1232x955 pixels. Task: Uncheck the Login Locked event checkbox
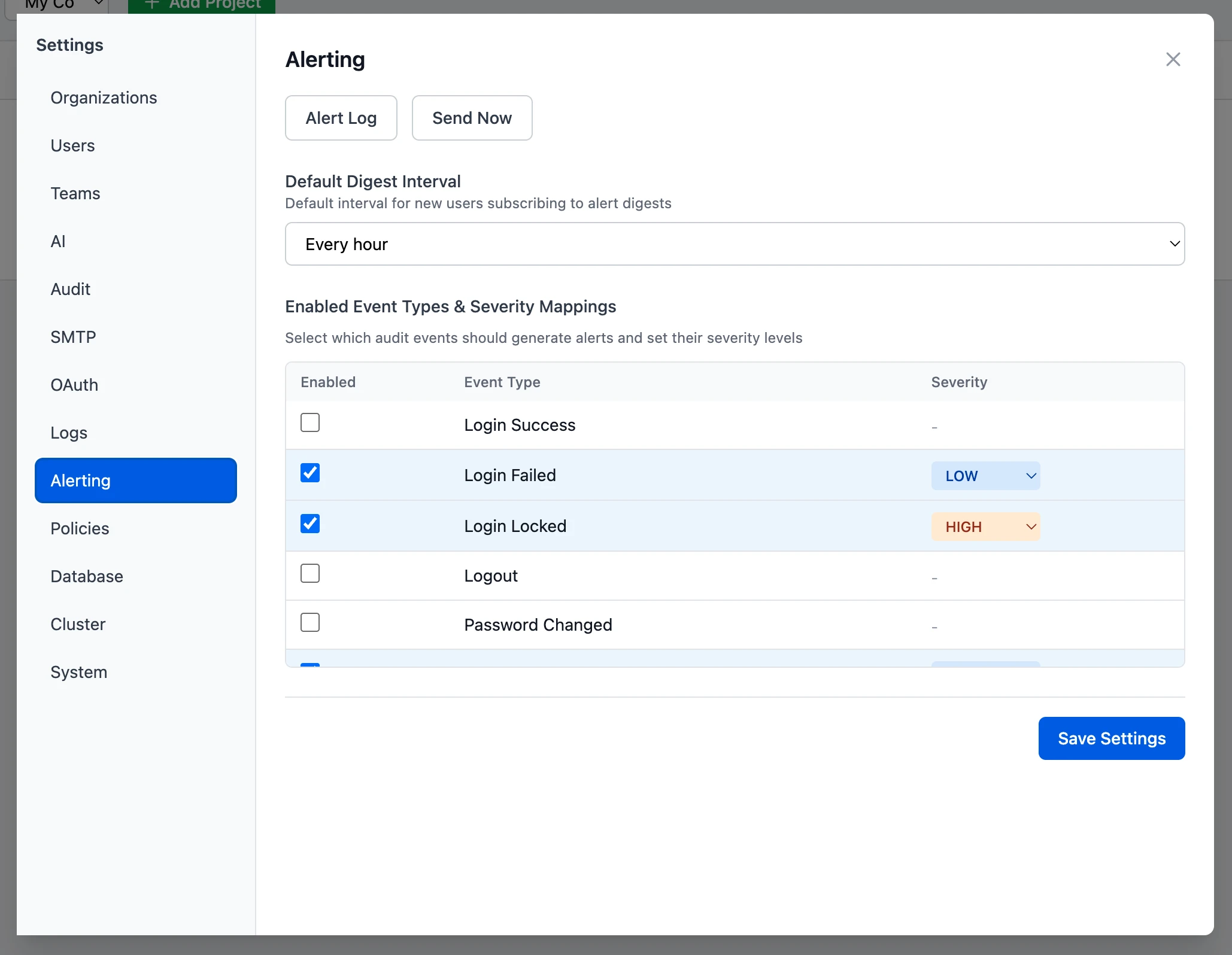click(310, 524)
